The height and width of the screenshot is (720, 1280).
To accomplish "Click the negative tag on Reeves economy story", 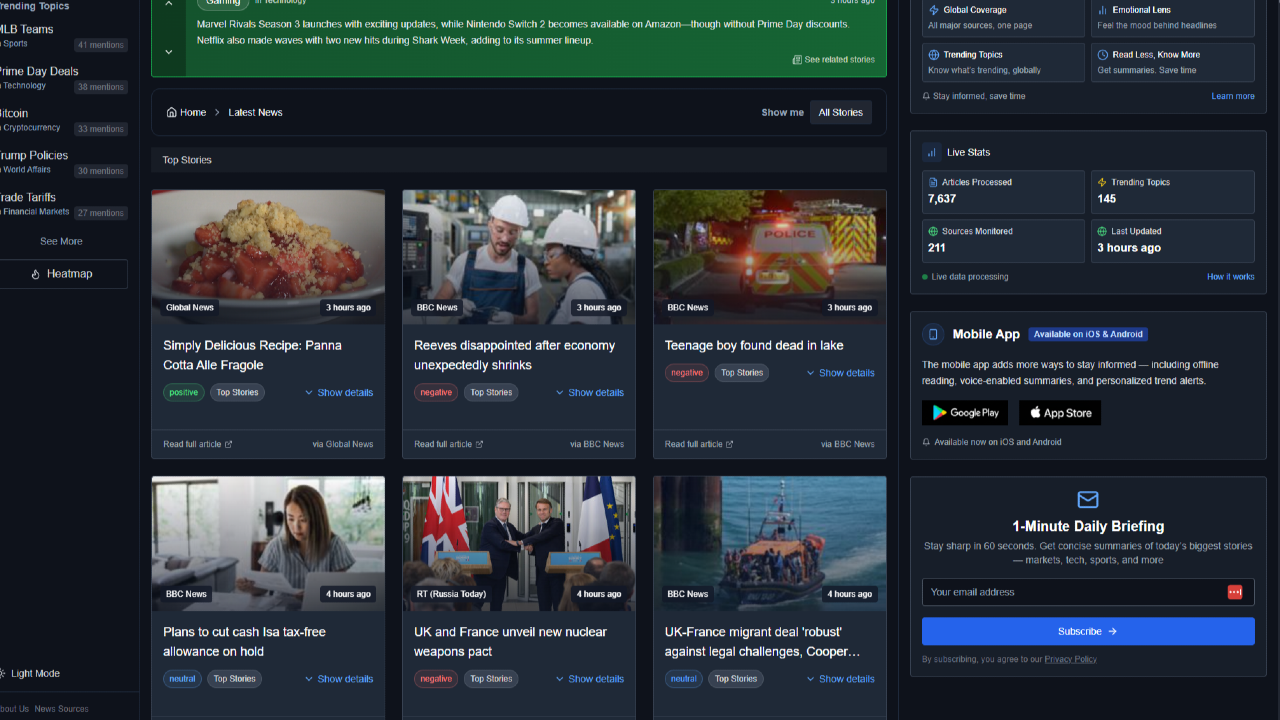I will tap(436, 393).
